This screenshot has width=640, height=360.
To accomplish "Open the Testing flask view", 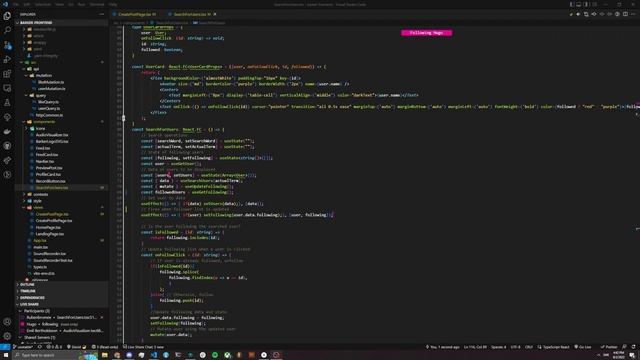I will (7, 102).
